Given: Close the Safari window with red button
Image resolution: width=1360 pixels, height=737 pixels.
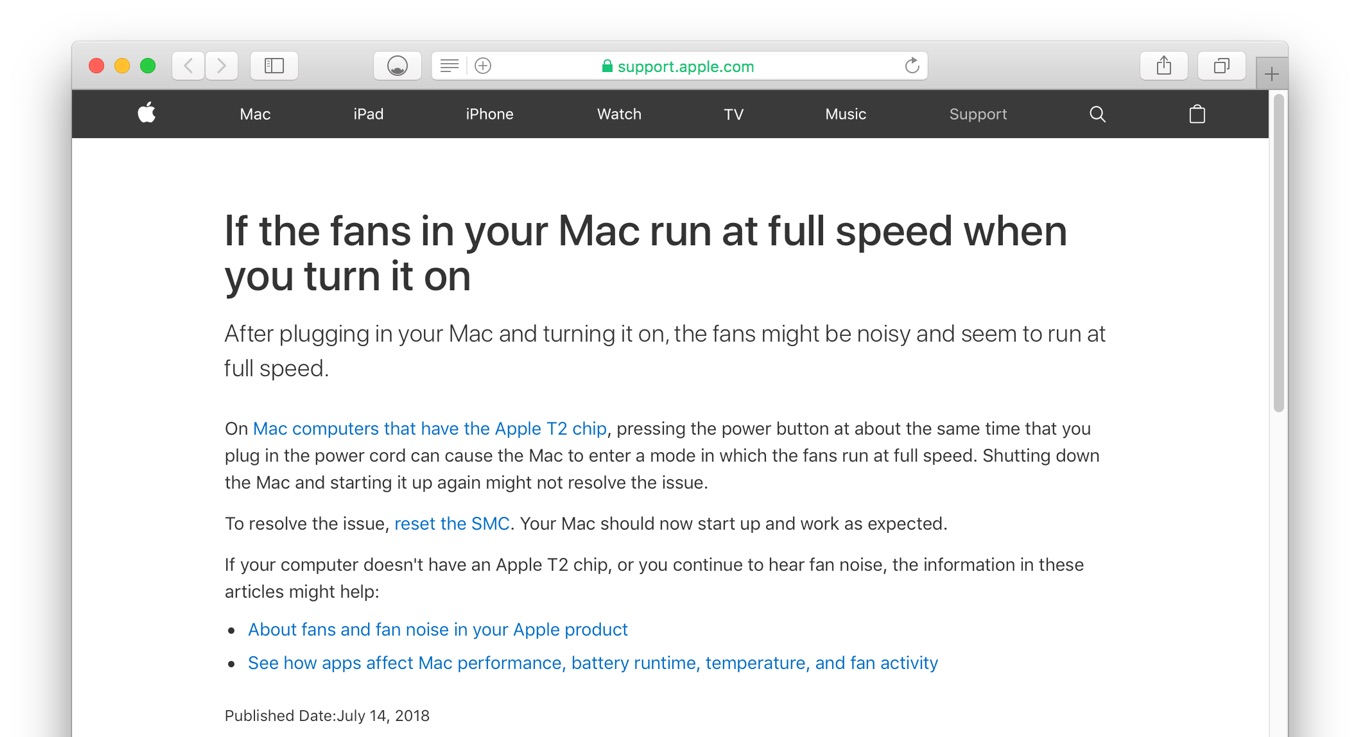Looking at the screenshot, I should click(96, 66).
